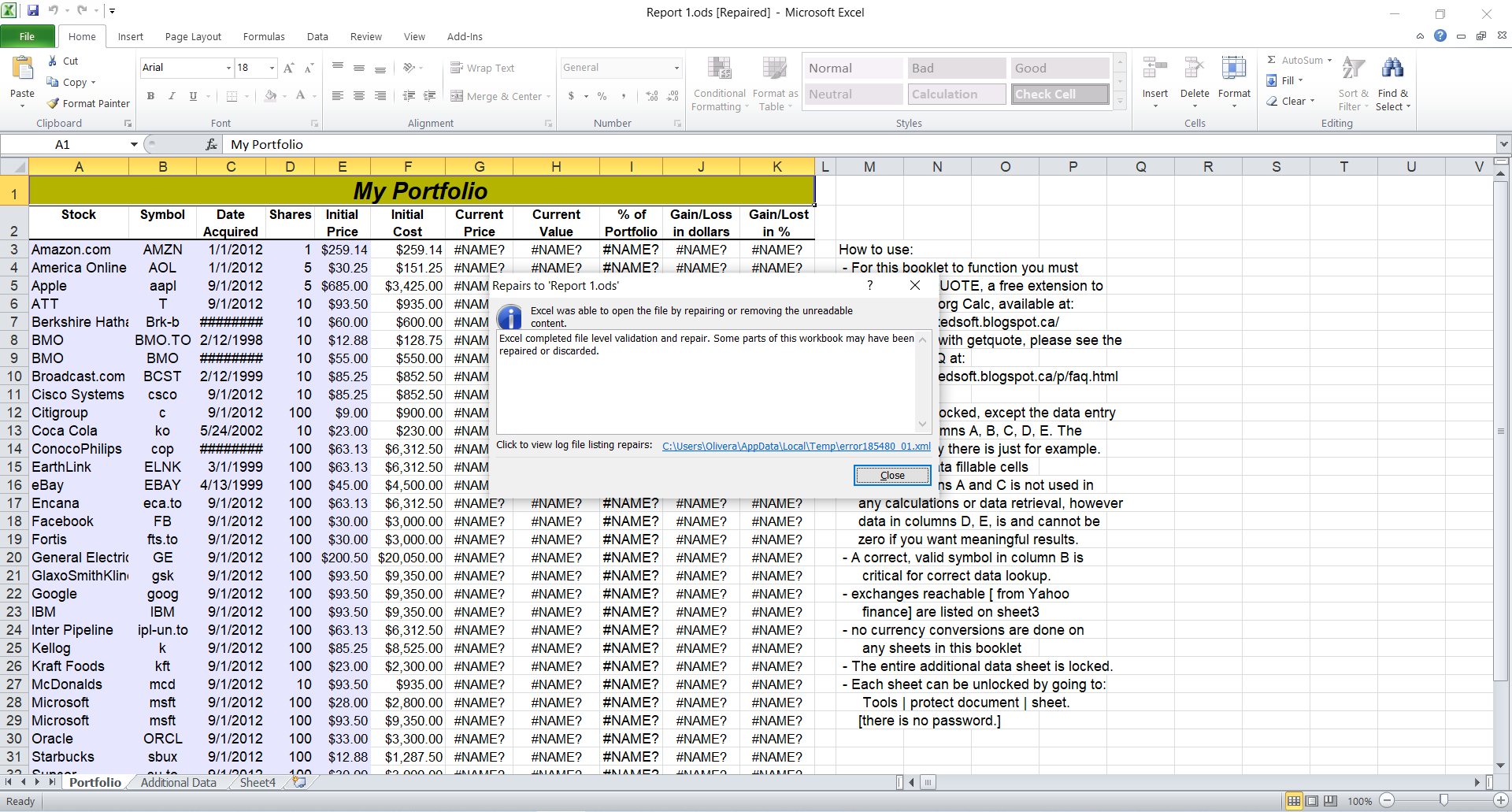Click the Sort & Filter icon
The height and width of the screenshot is (812, 1512).
point(1353,69)
